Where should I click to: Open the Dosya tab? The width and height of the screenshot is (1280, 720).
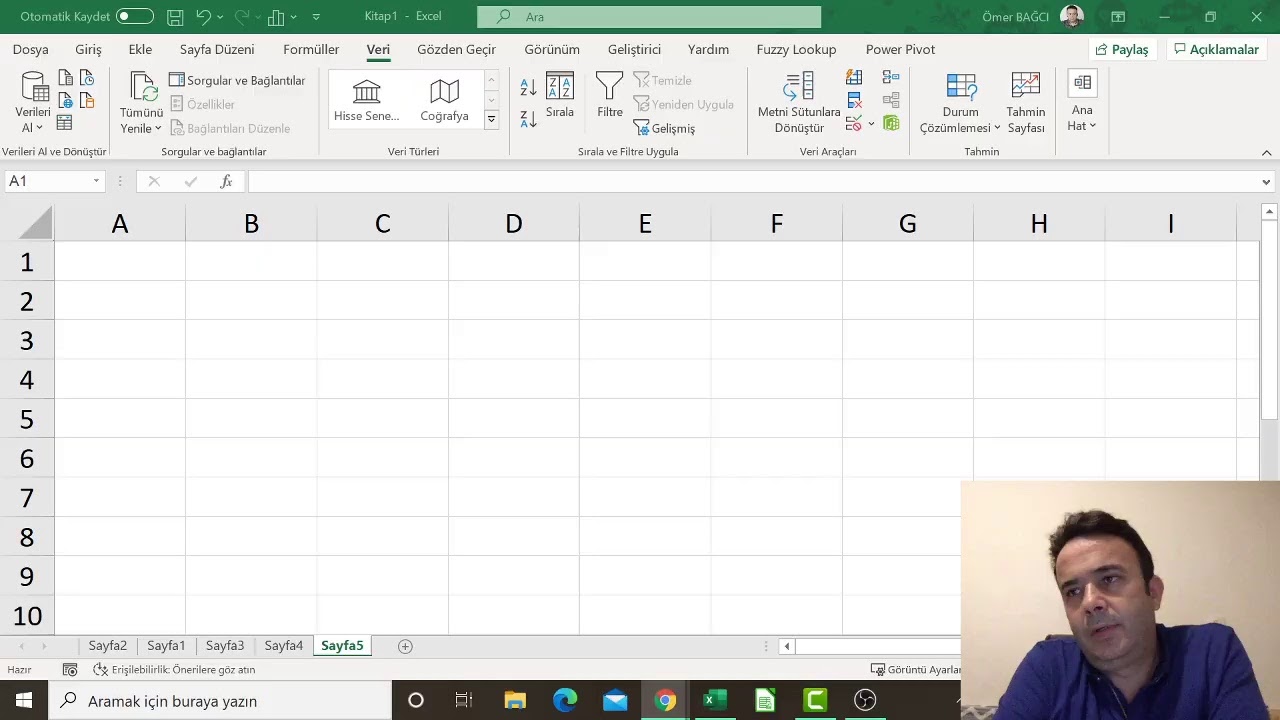pos(31,49)
